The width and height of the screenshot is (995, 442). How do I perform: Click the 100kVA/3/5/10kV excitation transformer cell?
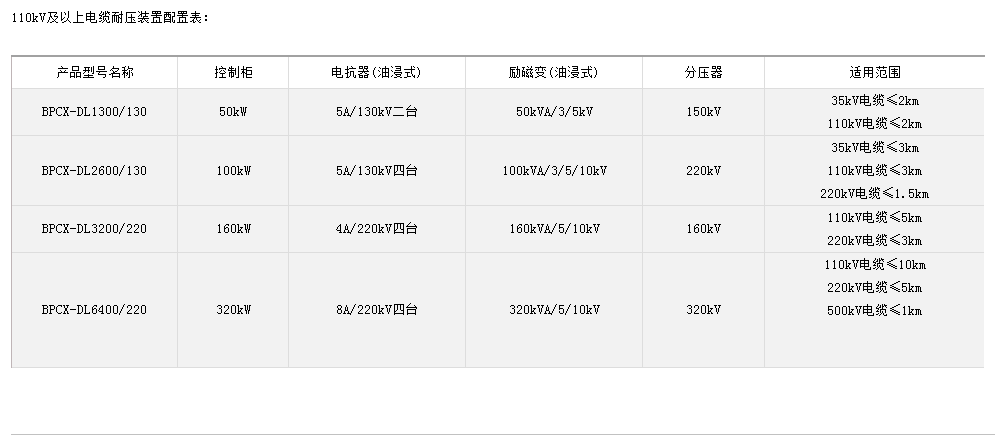coord(554,170)
